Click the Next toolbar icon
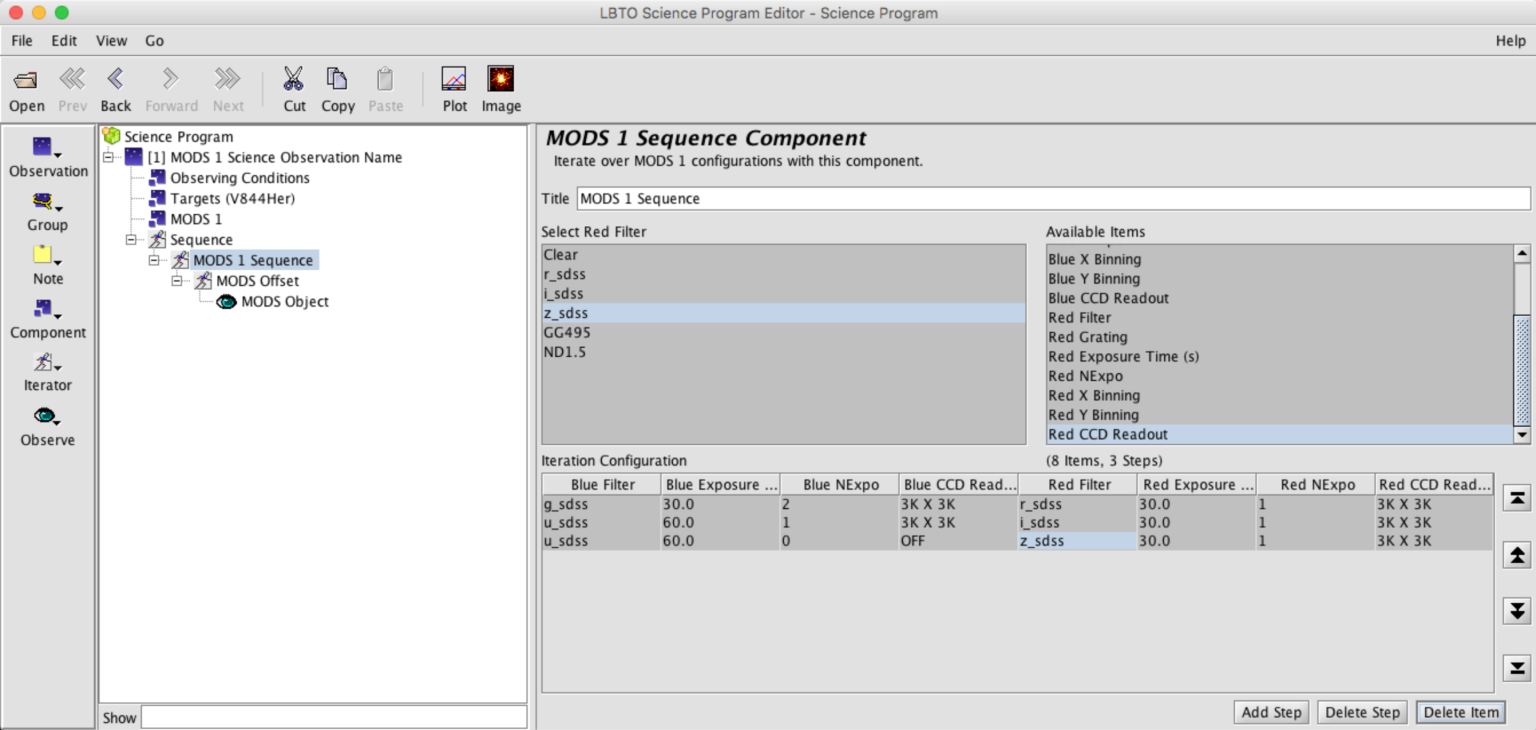Screen dimensions: 1536x730 pos(228,79)
